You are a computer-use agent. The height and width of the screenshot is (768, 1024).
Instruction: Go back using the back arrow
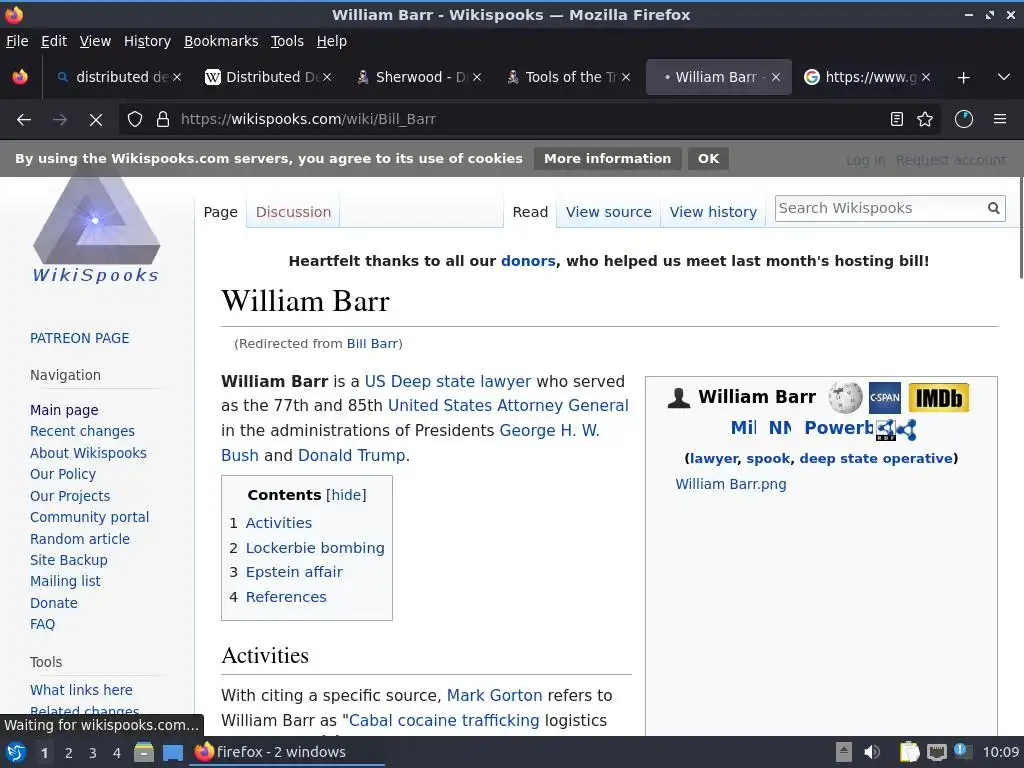[24, 120]
